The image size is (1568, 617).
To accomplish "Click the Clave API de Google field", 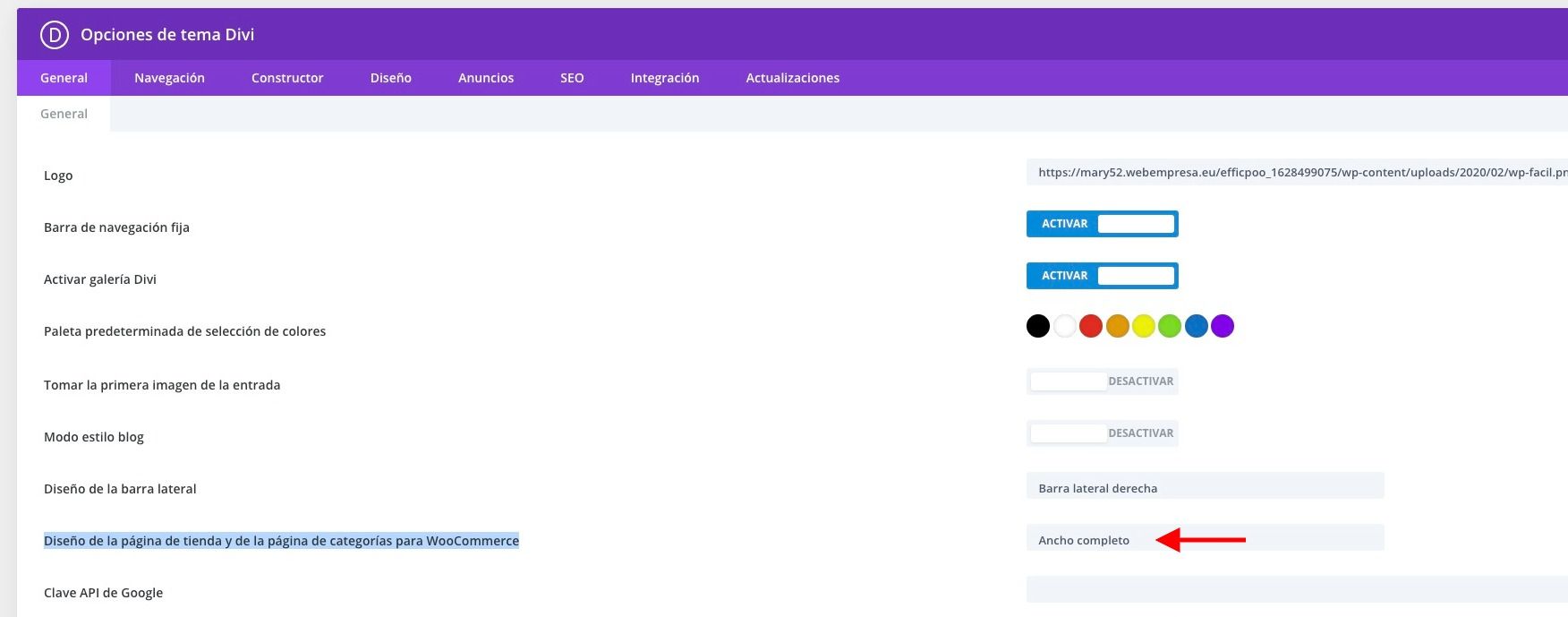I will coord(1297,589).
